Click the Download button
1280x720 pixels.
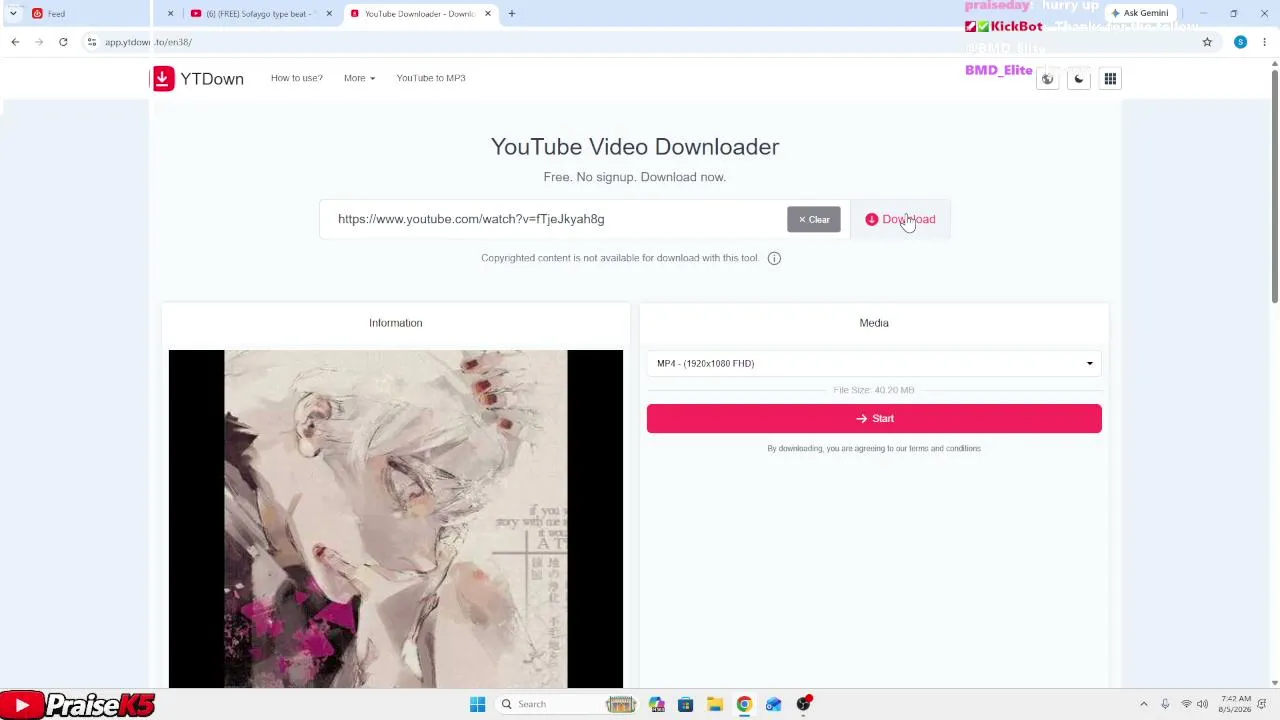pos(900,219)
